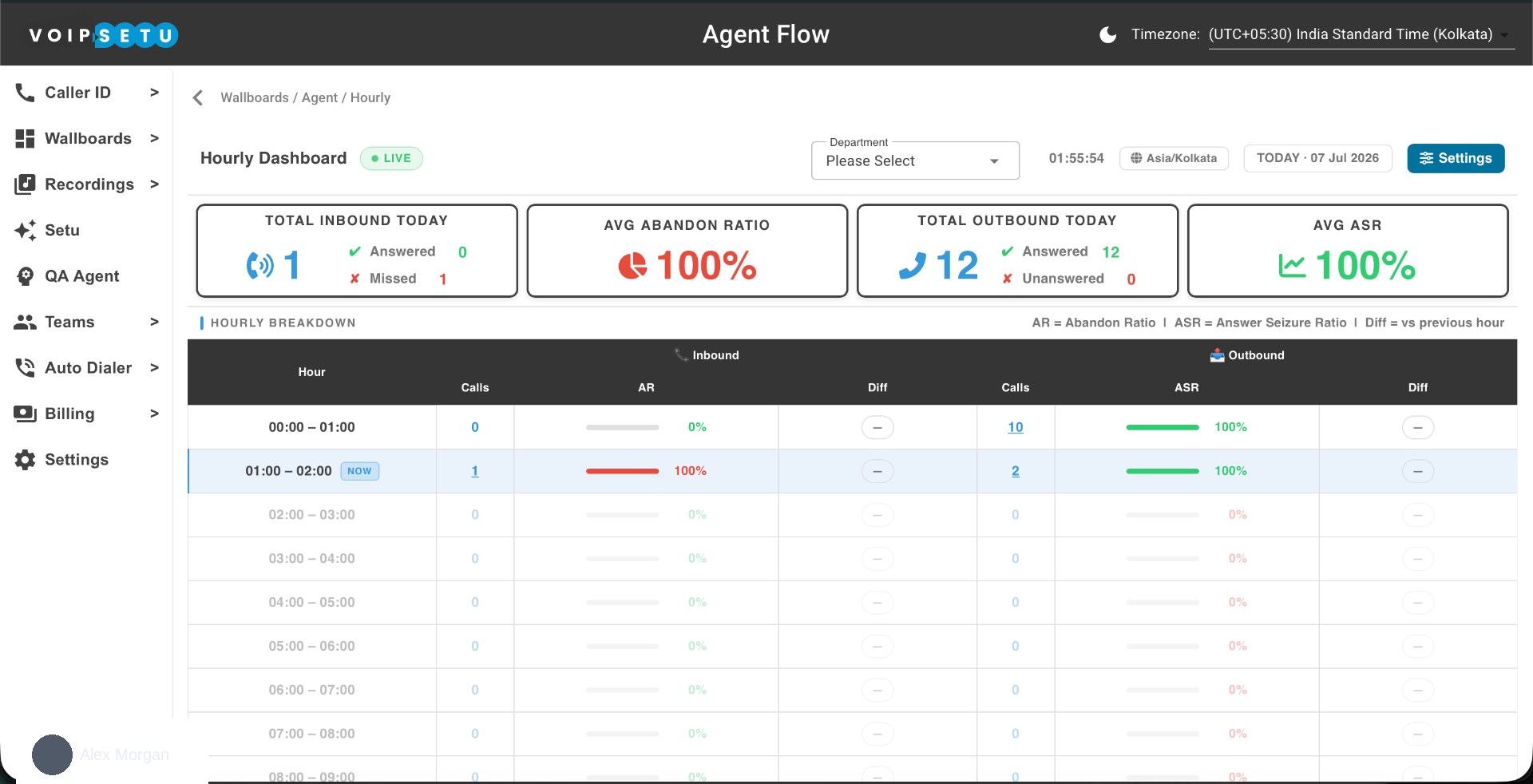
Task: Click the outbound phone handset icon
Action: (912, 265)
